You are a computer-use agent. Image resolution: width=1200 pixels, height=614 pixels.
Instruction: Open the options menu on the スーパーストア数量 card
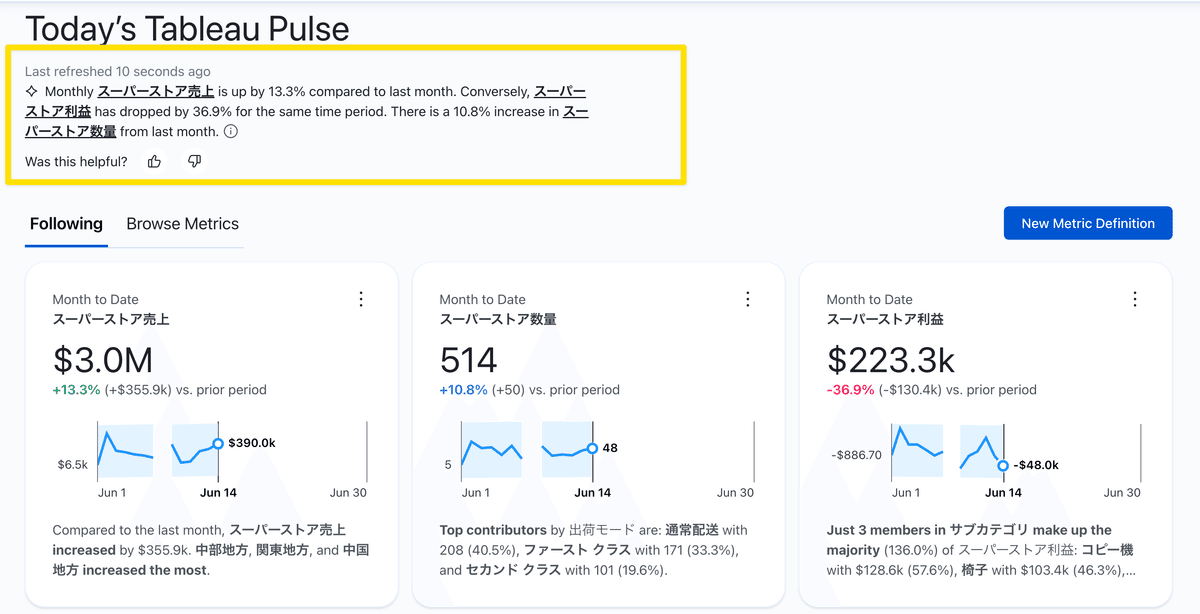point(748,299)
